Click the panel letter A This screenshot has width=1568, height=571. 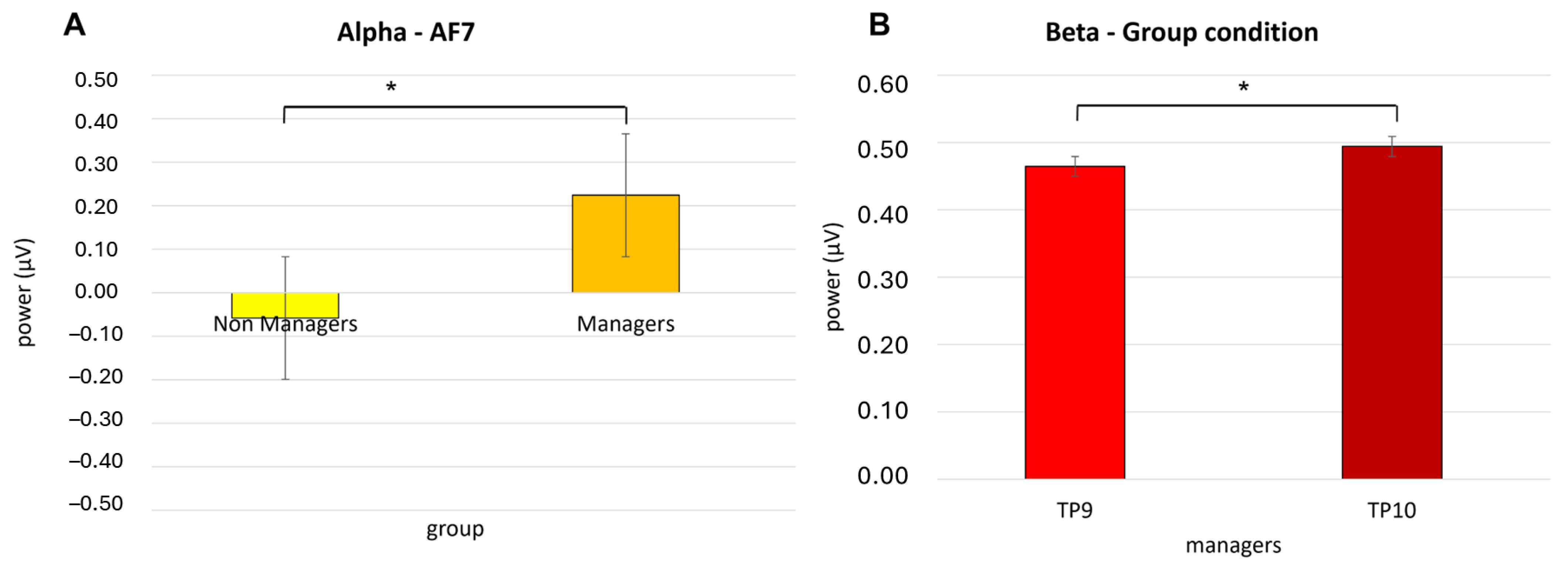point(75,25)
